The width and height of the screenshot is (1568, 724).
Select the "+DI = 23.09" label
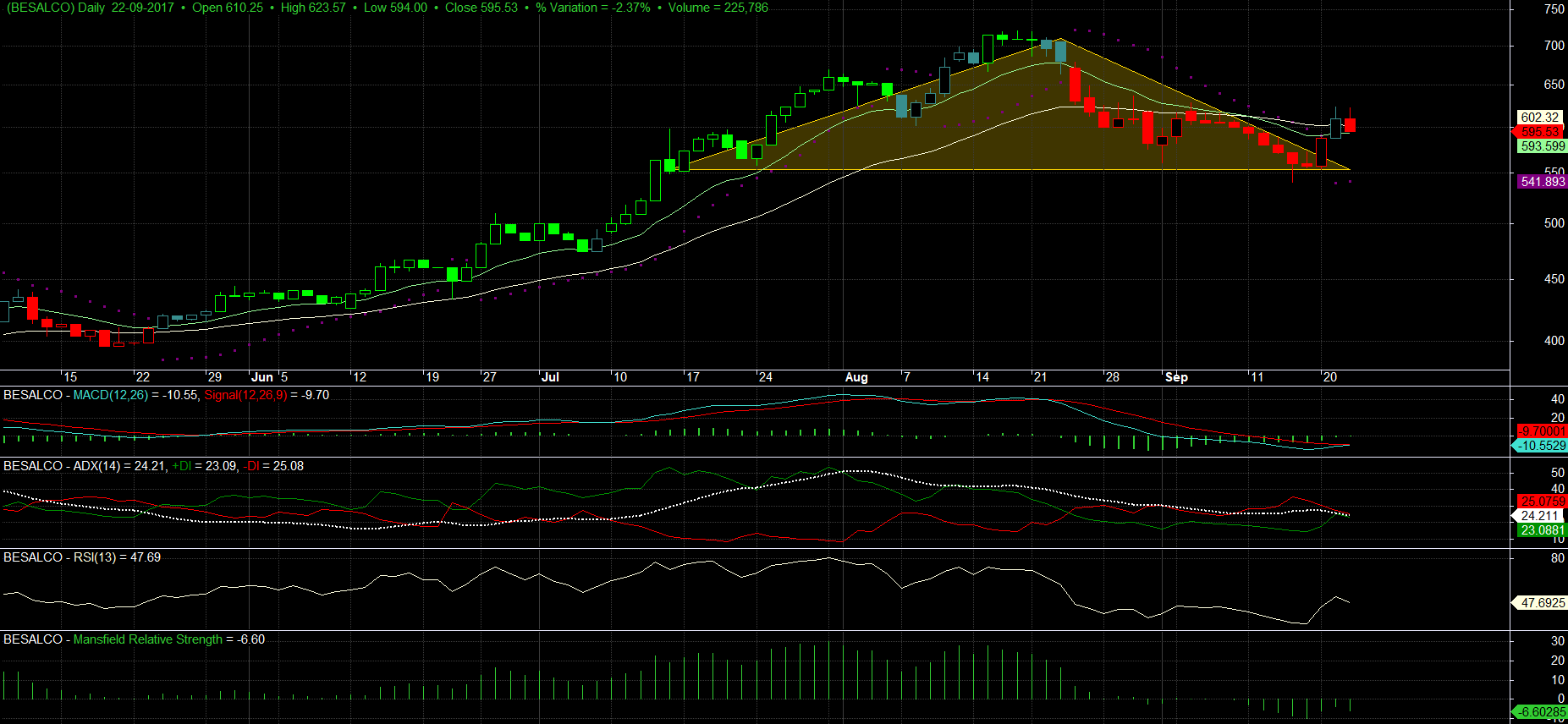204,466
